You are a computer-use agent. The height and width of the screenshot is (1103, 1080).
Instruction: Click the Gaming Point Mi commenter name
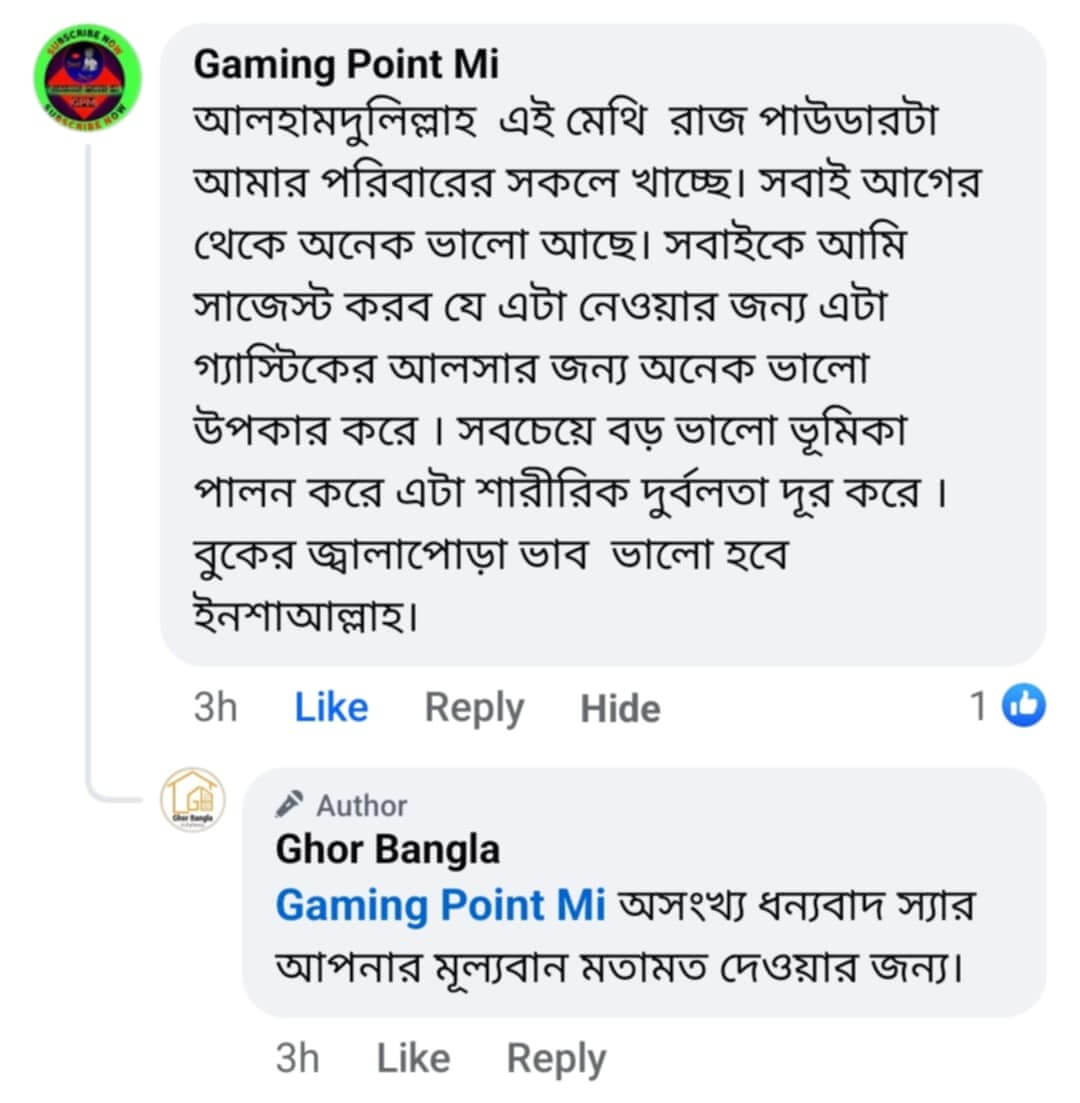(x=346, y=65)
